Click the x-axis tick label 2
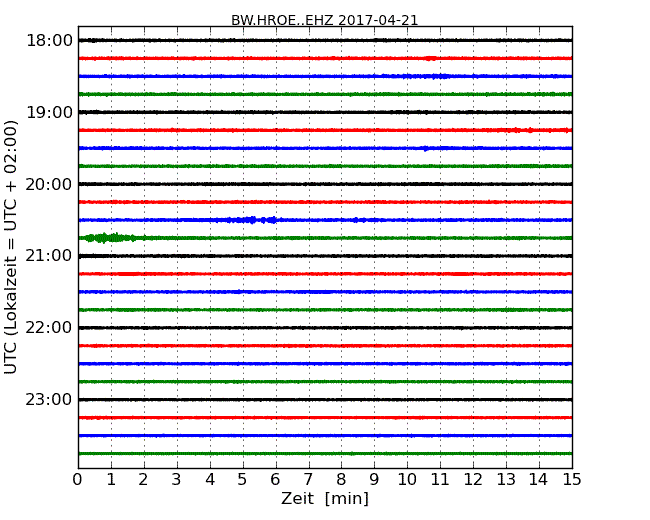The height and width of the screenshot is (520, 650). click(x=144, y=480)
